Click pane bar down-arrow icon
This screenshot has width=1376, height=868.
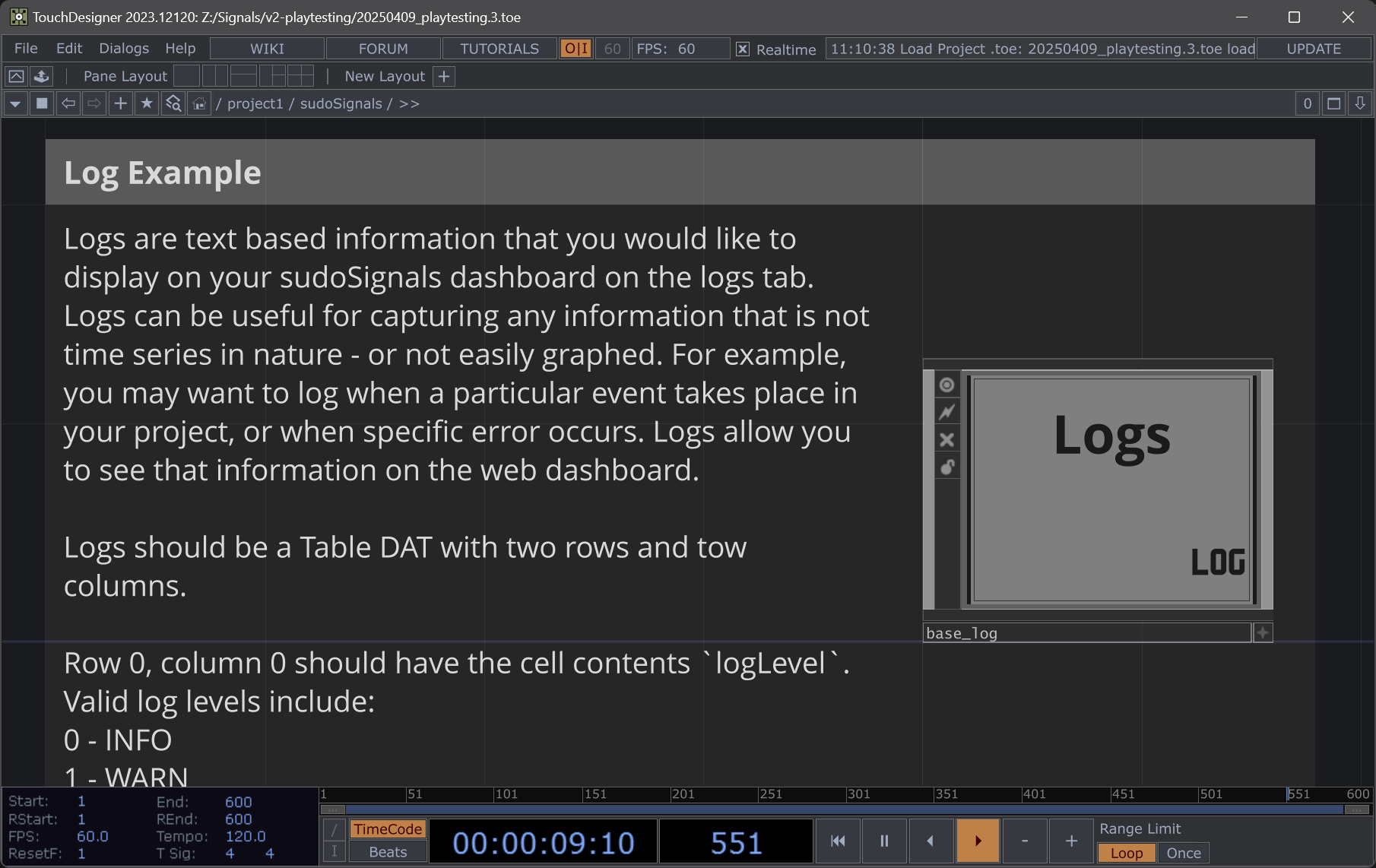(x=1360, y=103)
